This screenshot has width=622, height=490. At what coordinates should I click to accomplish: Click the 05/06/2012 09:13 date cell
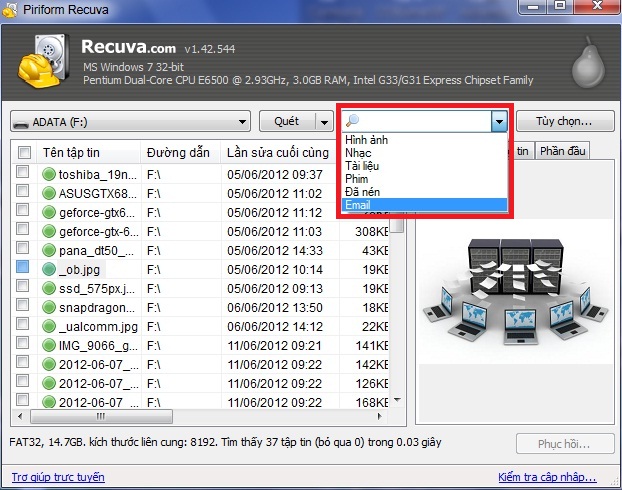(x=275, y=288)
